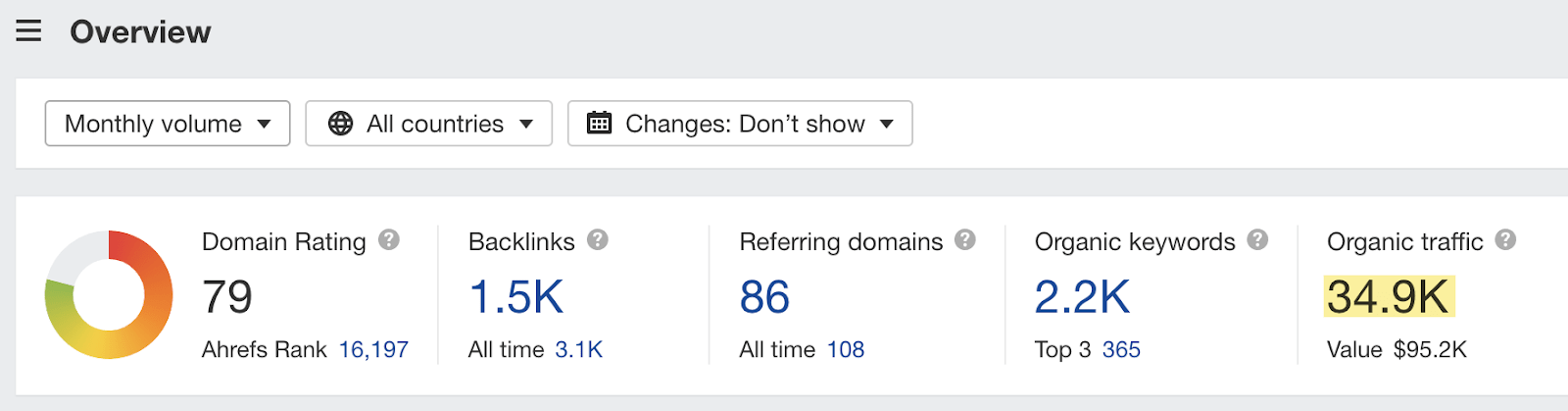Screen dimensions: 1568x411
Task: Click the globe icon beside All countries
Action: point(340,124)
